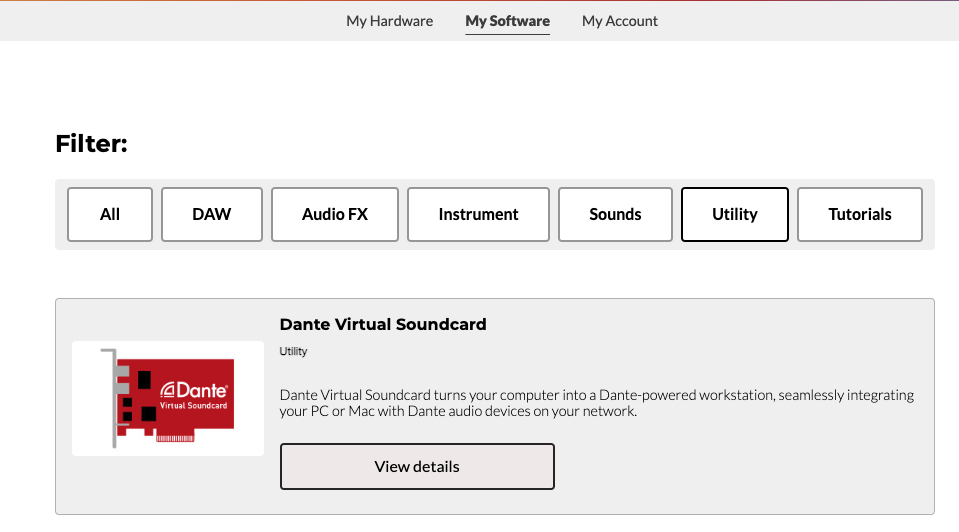View details for Dante Virtual Soundcard
This screenshot has width=959, height=532.
(417, 467)
